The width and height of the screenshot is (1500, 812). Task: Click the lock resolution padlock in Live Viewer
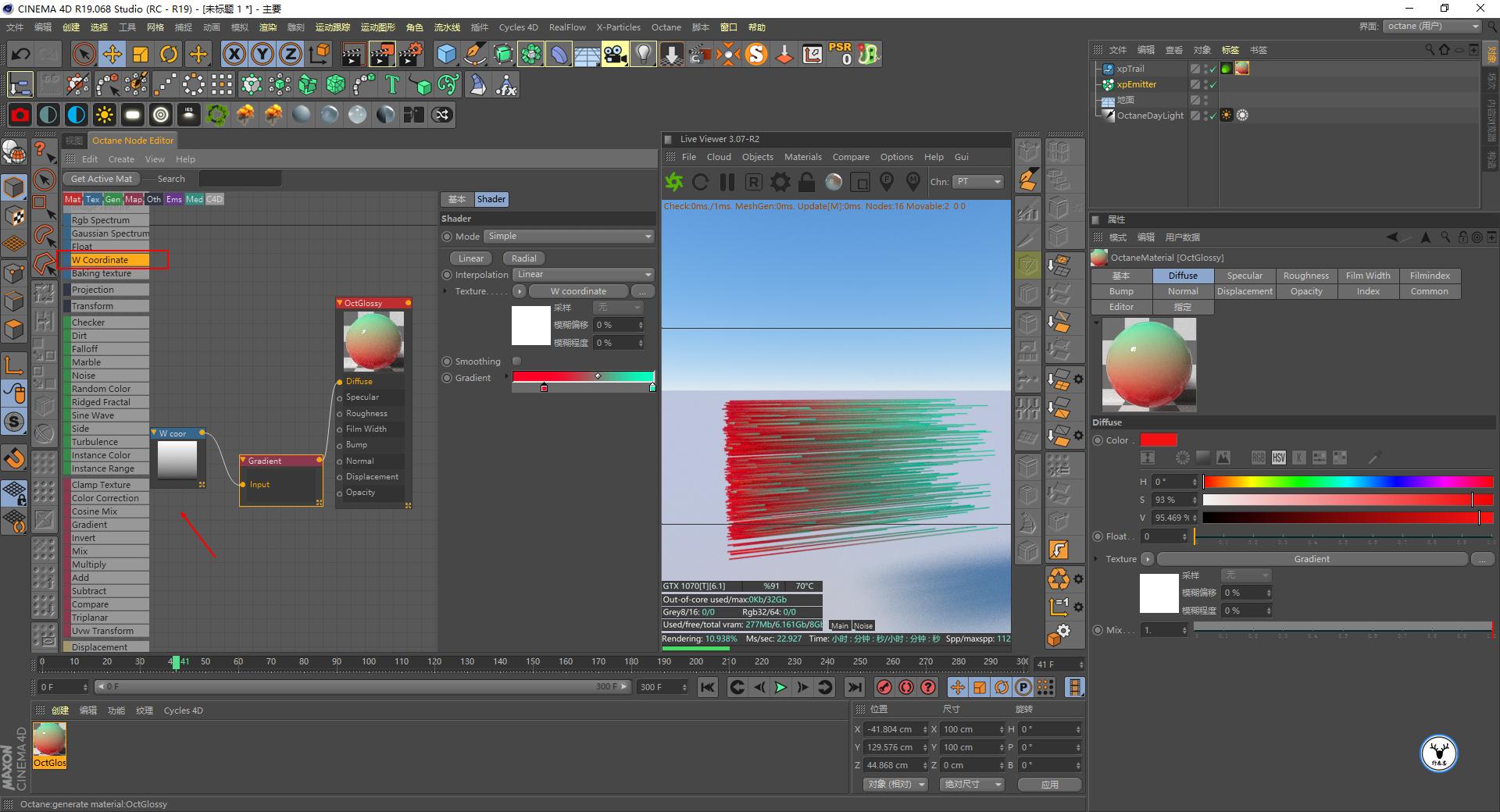805,182
